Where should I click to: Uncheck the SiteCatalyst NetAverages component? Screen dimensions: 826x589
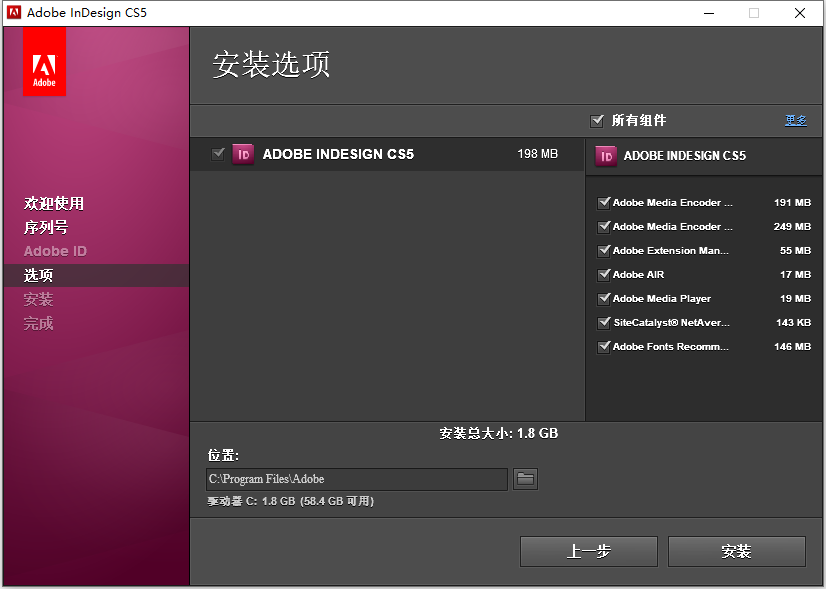(604, 322)
